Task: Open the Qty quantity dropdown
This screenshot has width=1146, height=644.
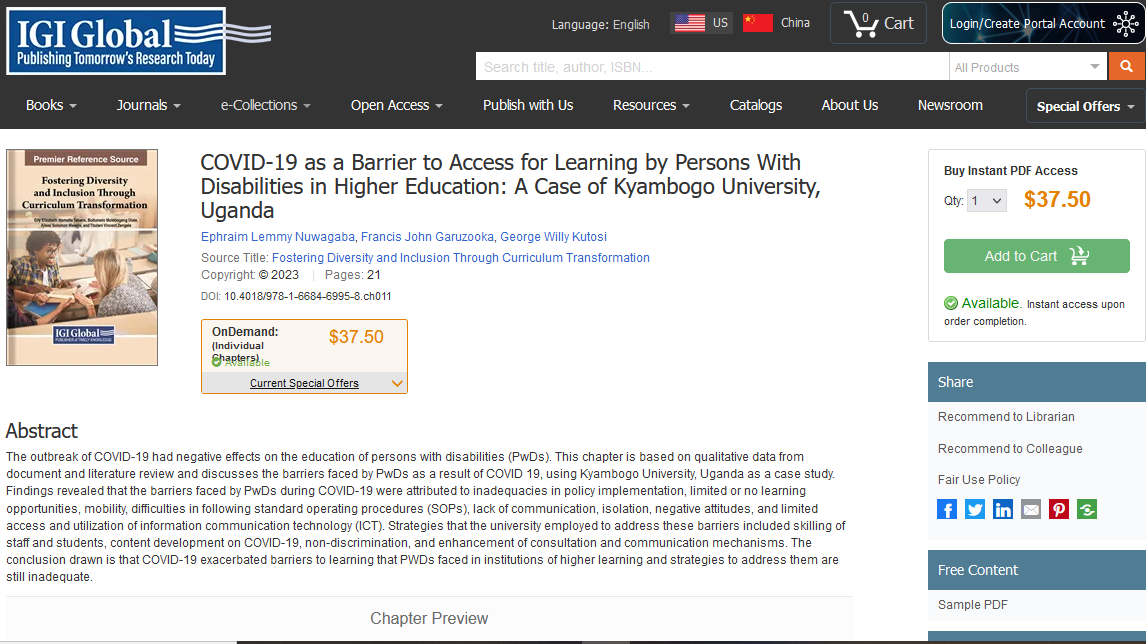Action: click(986, 201)
